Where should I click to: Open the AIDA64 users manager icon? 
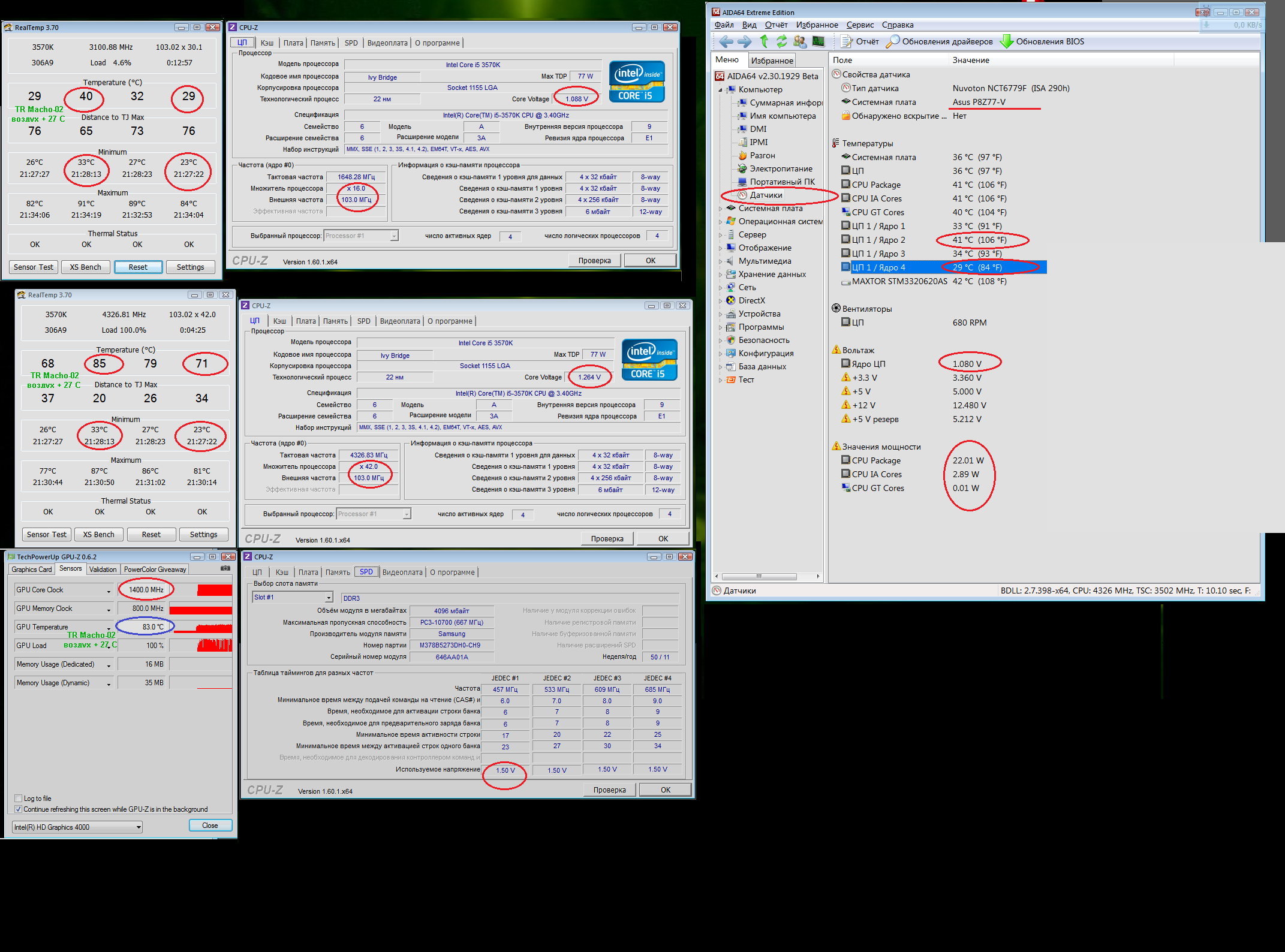[x=799, y=41]
